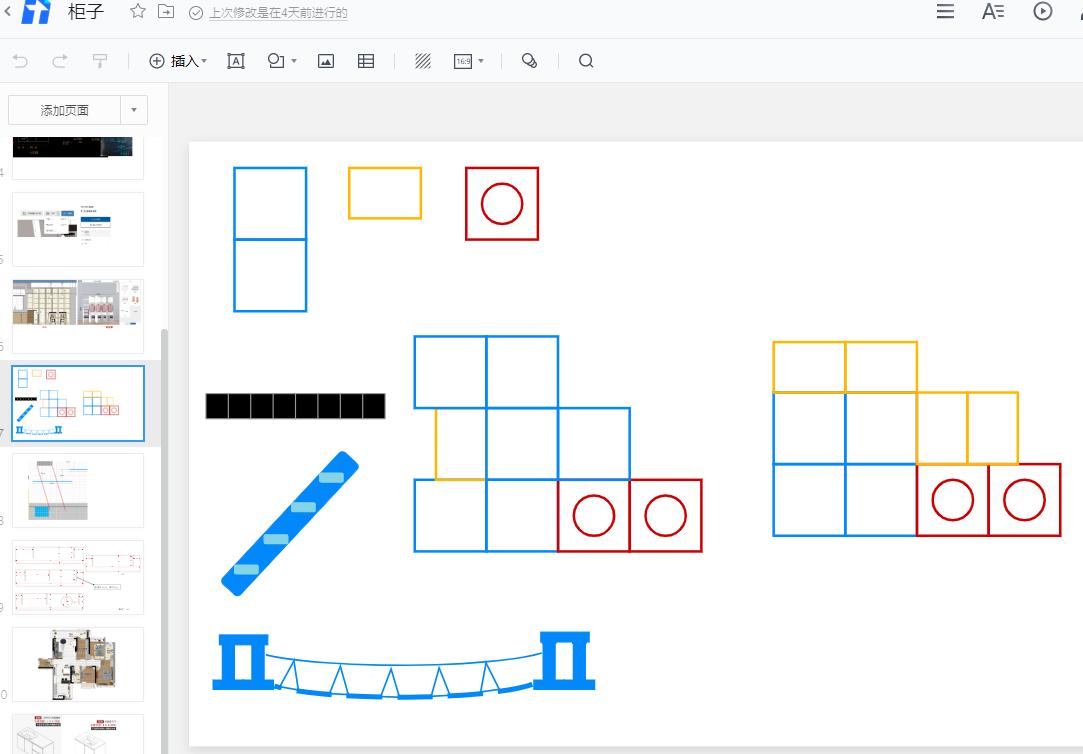1083x754 pixels.
Task: Click the back arrow beside the logo
Action: click(x=8, y=12)
